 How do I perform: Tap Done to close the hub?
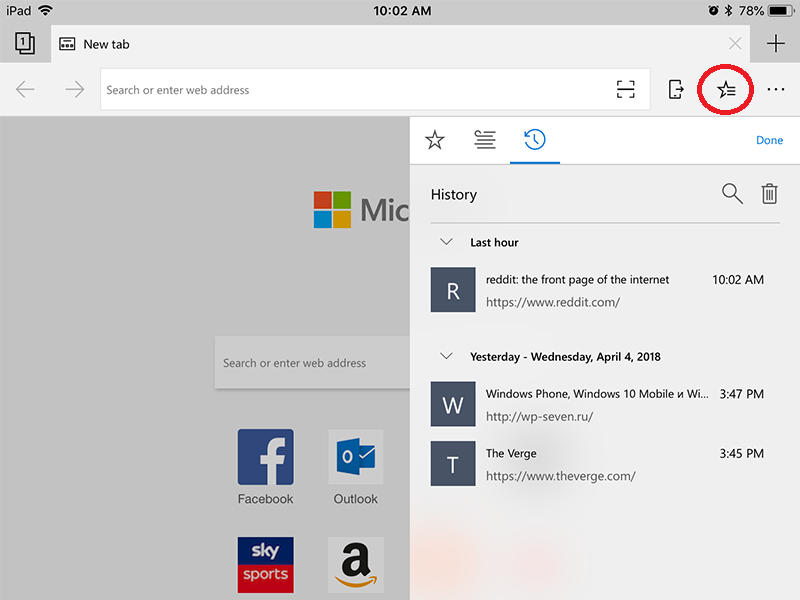coord(769,140)
